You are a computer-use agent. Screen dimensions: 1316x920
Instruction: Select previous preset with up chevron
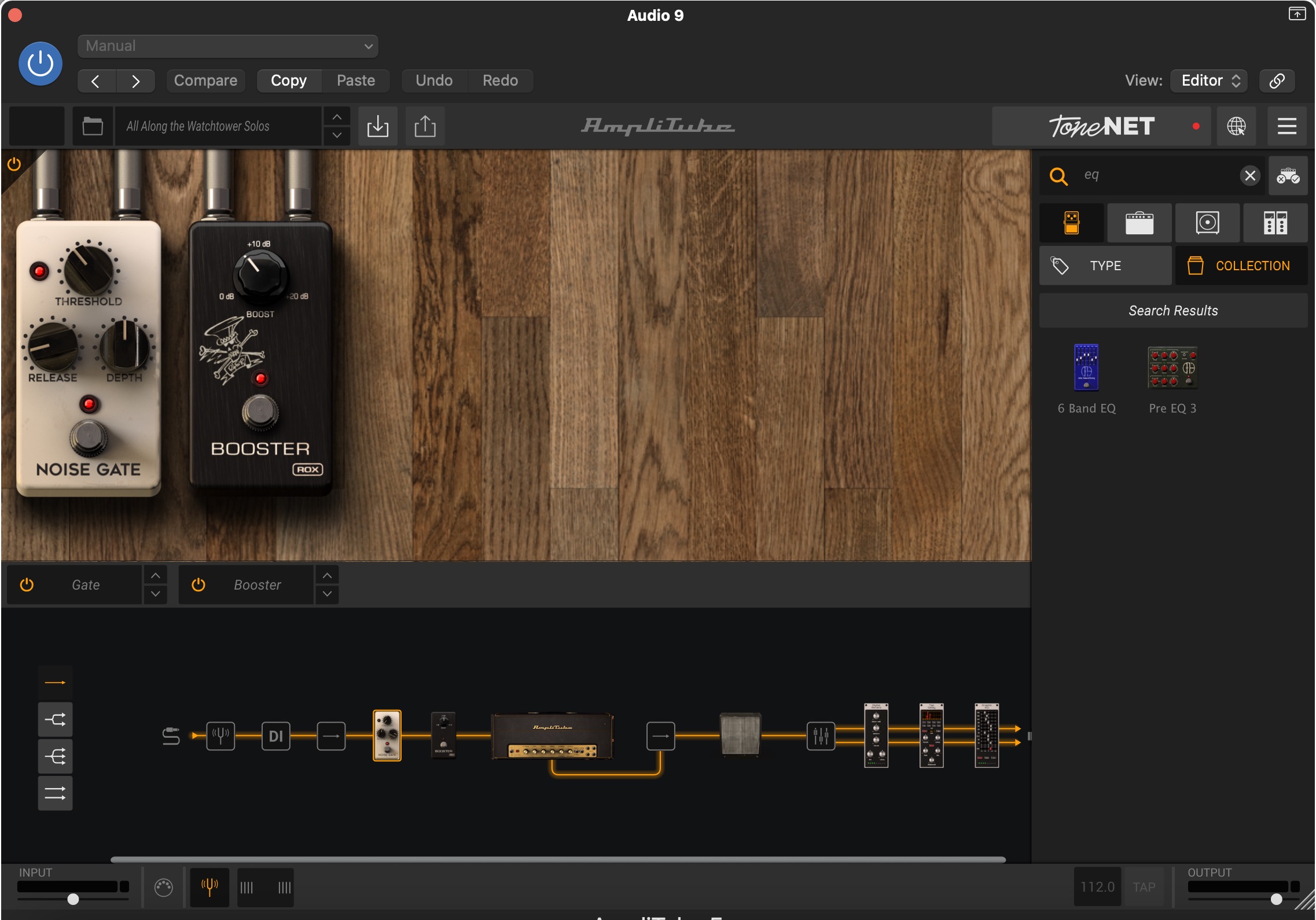click(337, 117)
